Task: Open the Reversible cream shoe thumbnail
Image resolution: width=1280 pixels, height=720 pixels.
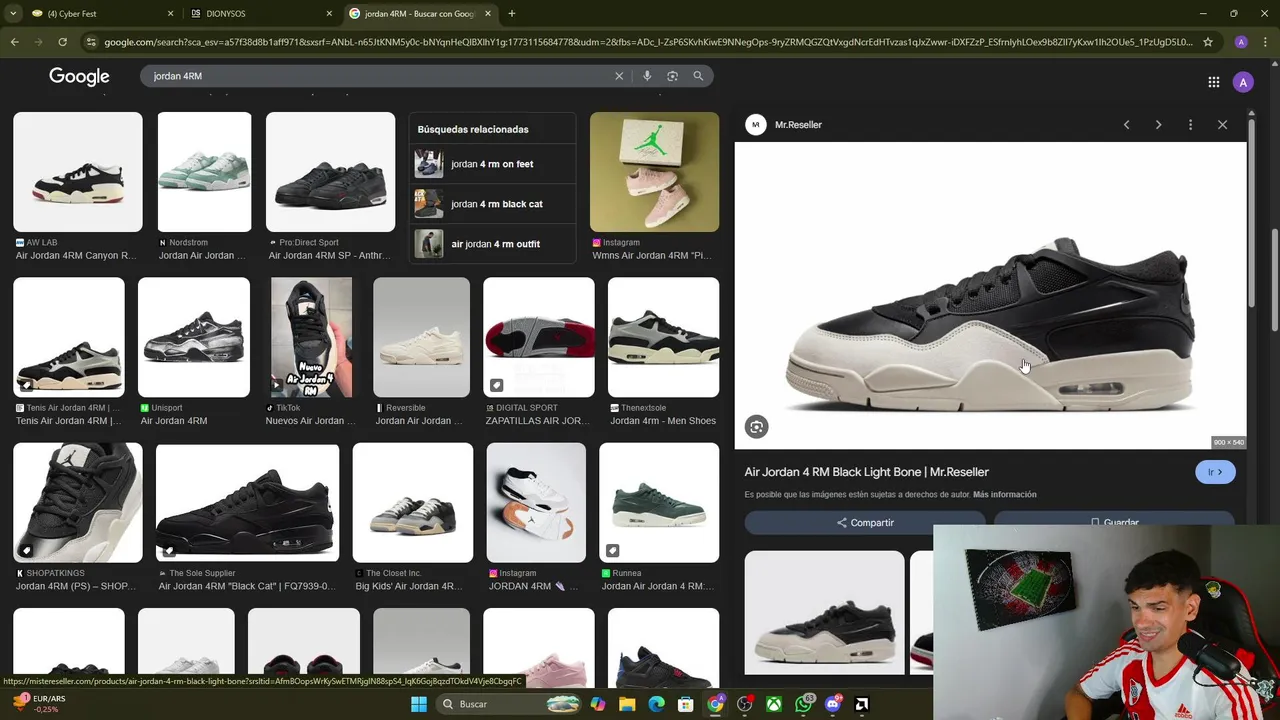Action: (x=421, y=337)
